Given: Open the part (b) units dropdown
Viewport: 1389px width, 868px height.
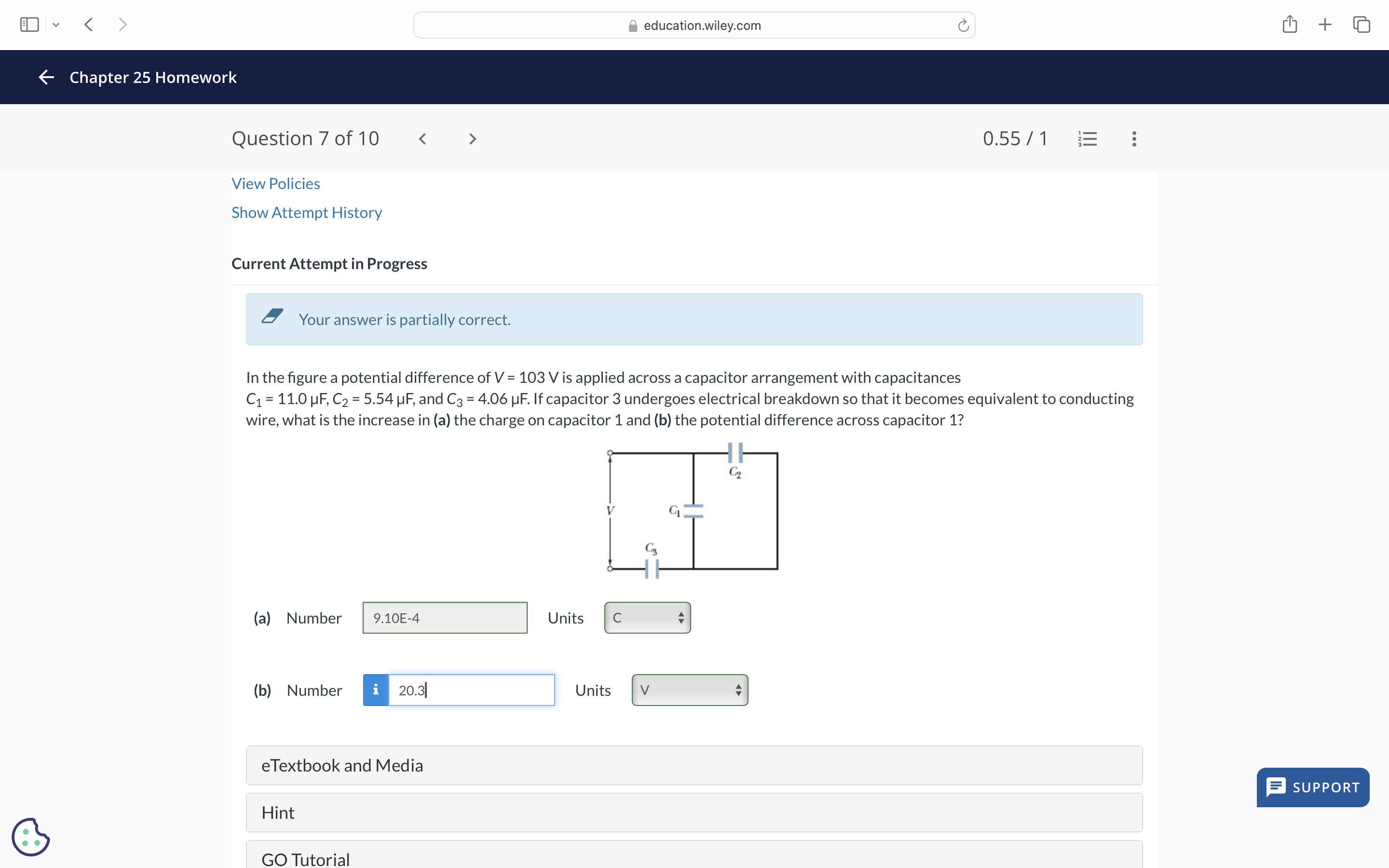Looking at the screenshot, I should tap(690, 690).
